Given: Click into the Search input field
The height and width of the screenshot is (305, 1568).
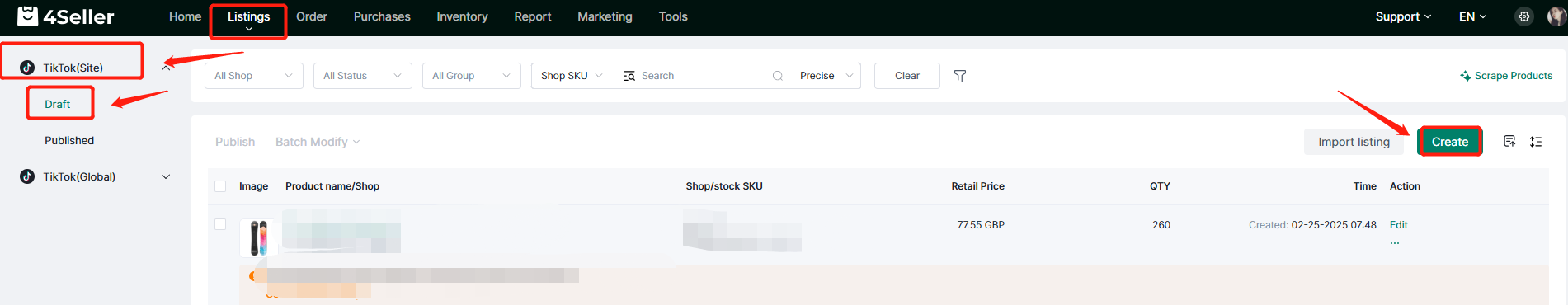Looking at the screenshot, I should (x=703, y=76).
